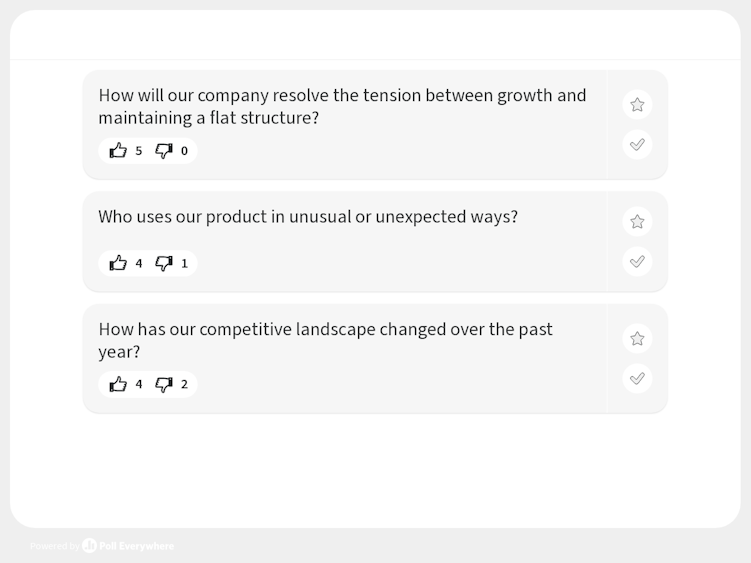Image resolution: width=751 pixels, height=563 pixels.
Task: Click the 'Powered by' footer text
Action: click(55, 546)
